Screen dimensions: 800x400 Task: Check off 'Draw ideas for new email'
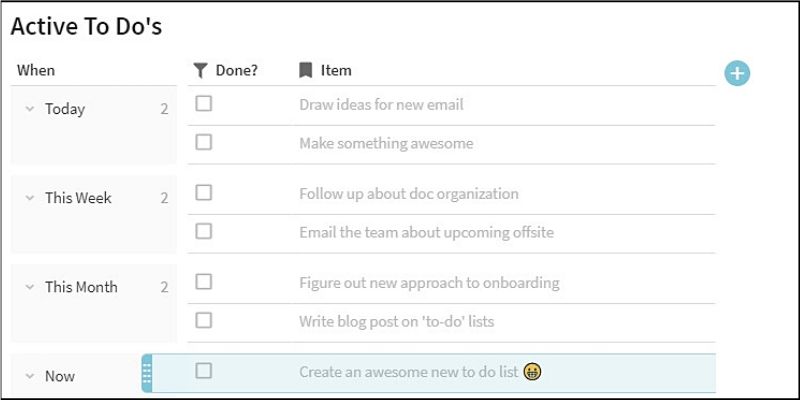pos(204,103)
